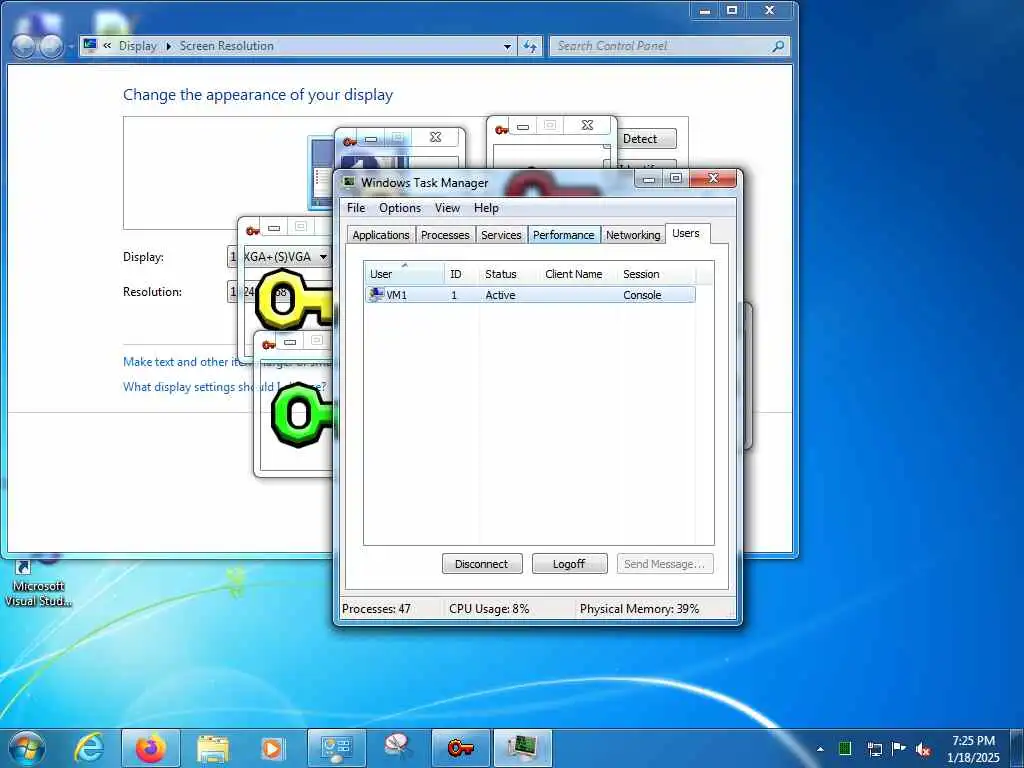Image resolution: width=1024 pixels, height=768 pixels.
Task: Switch to the Processes tab
Action: point(445,235)
